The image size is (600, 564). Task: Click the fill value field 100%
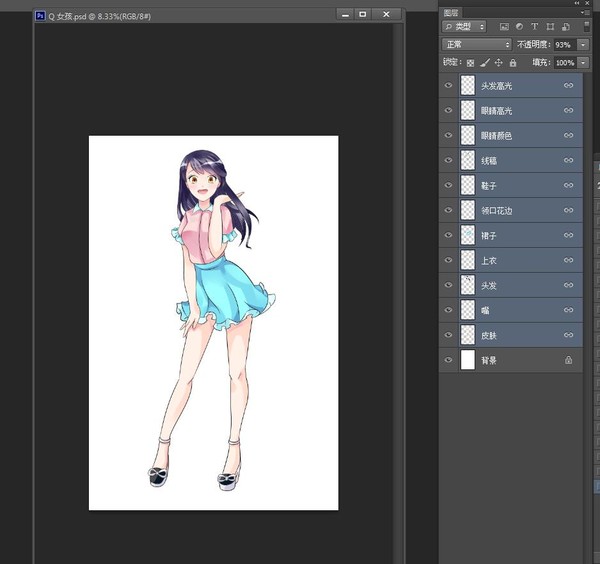point(565,63)
